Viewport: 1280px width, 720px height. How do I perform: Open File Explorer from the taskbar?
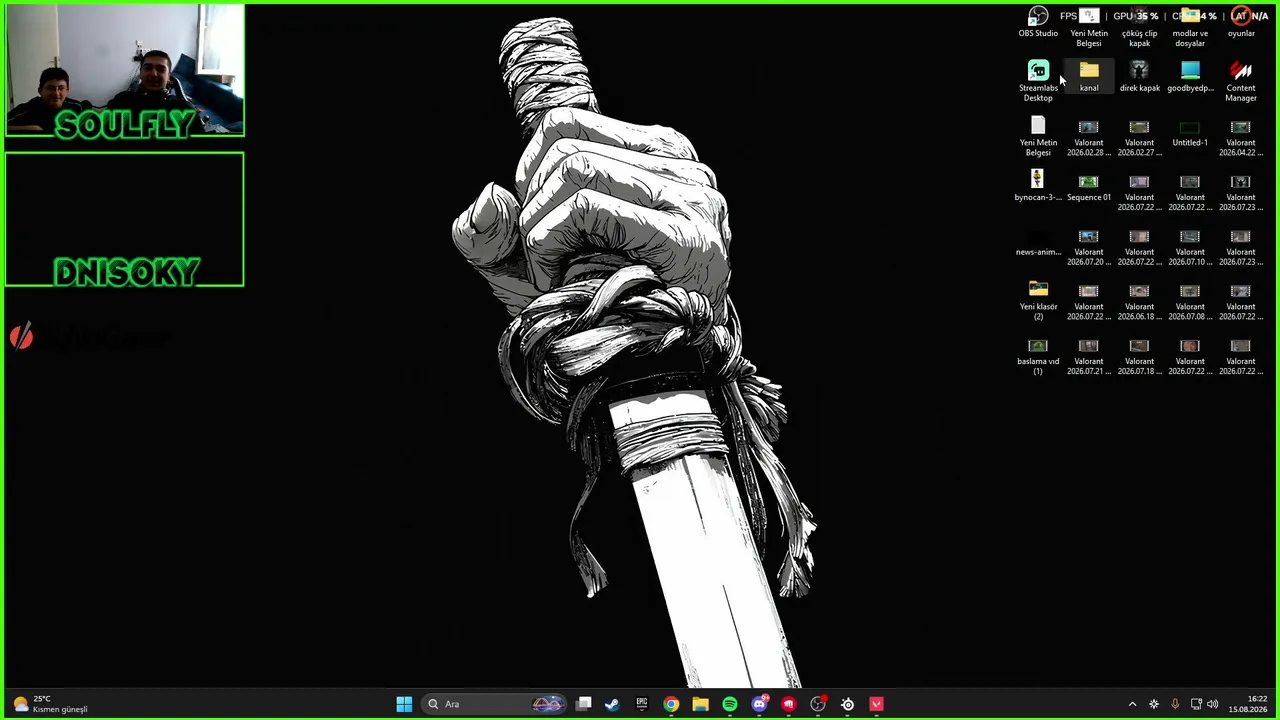(x=700, y=704)
